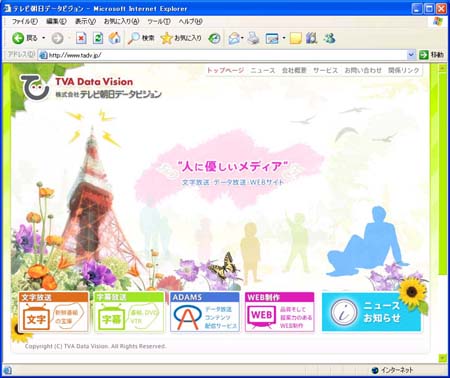Click the Stop loading icon
450x378 pixels.
point(81,38)
